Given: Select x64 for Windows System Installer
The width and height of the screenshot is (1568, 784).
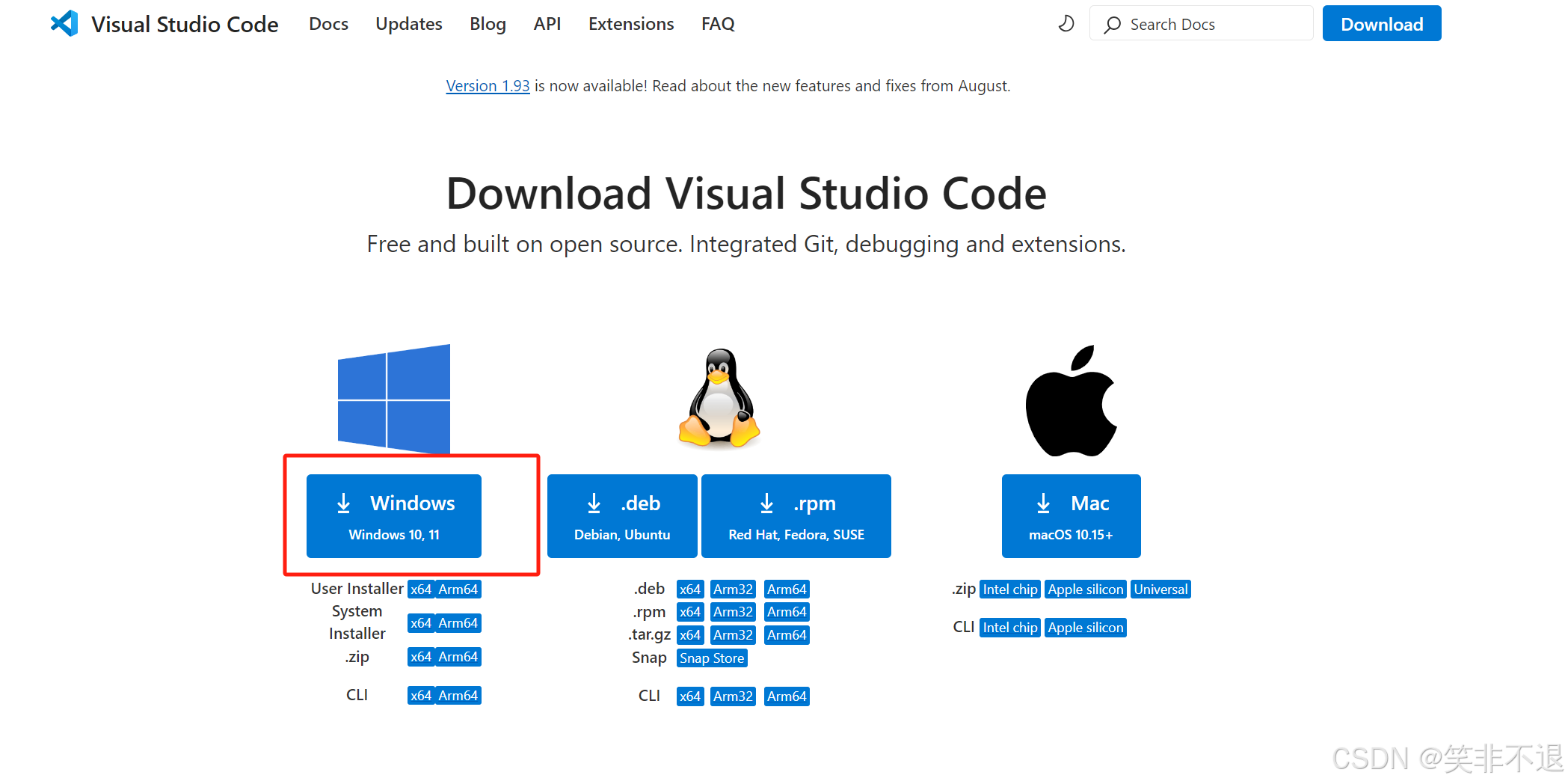Looking at the screenshot, I should (421, 623).
